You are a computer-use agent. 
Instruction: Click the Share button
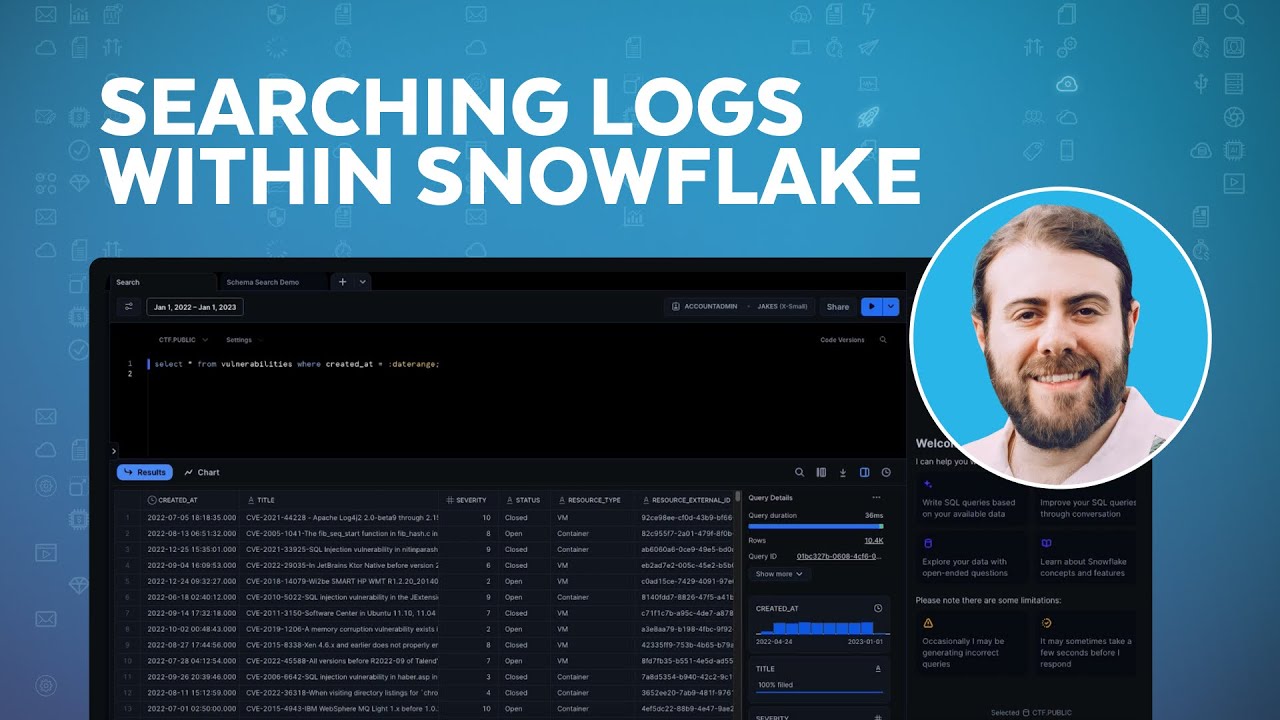pyautogui.click(x=838, y=307)
